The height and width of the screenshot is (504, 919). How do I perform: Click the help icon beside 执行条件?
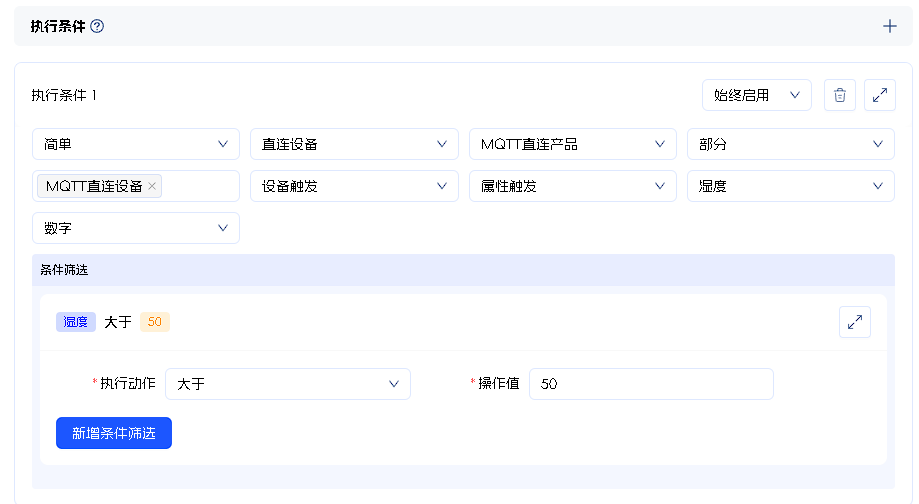pyautogui.click(x=97, y=26)
